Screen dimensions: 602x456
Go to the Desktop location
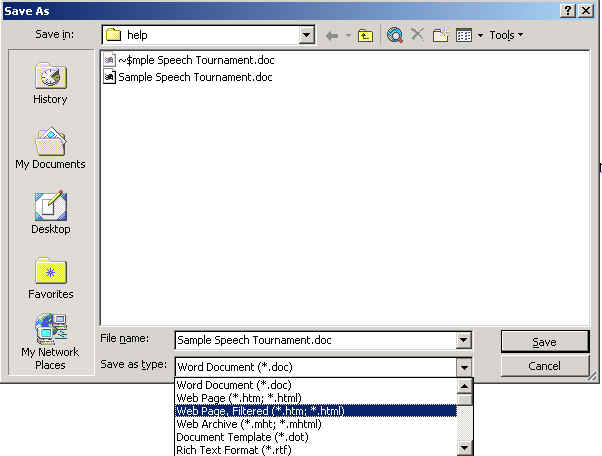(50, 213)
